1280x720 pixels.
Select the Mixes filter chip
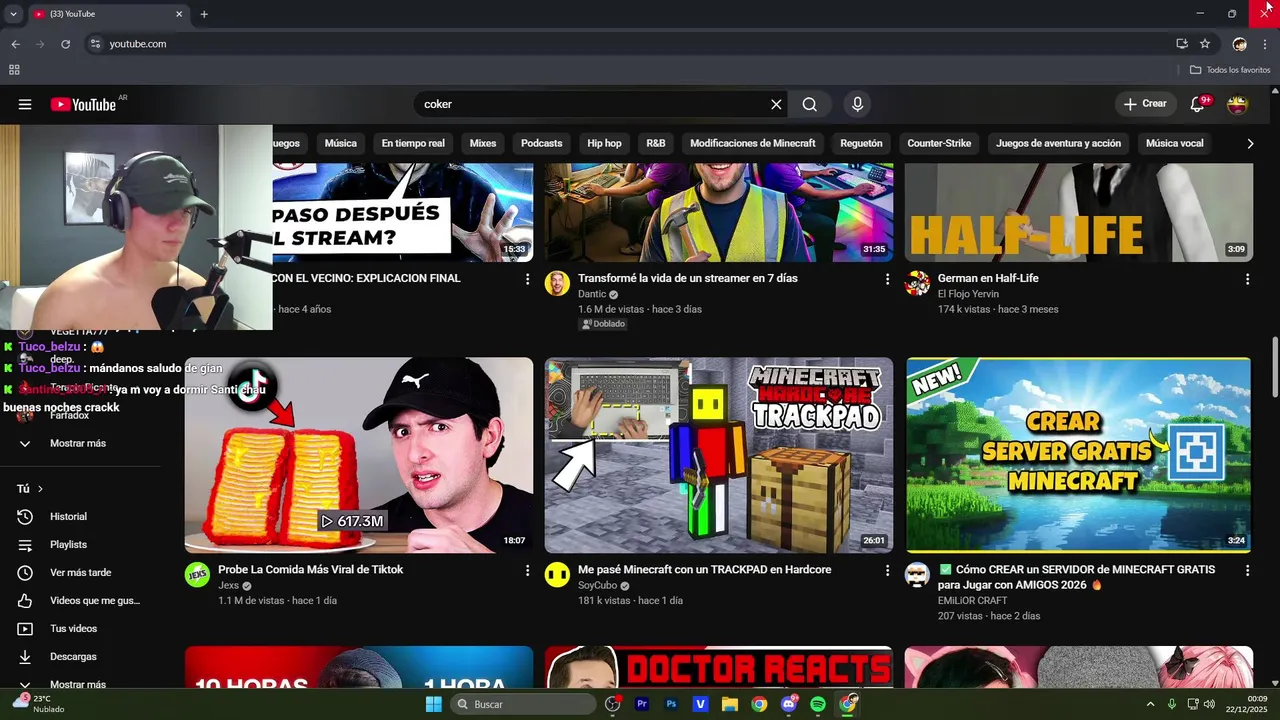click(x=483, y=143)
